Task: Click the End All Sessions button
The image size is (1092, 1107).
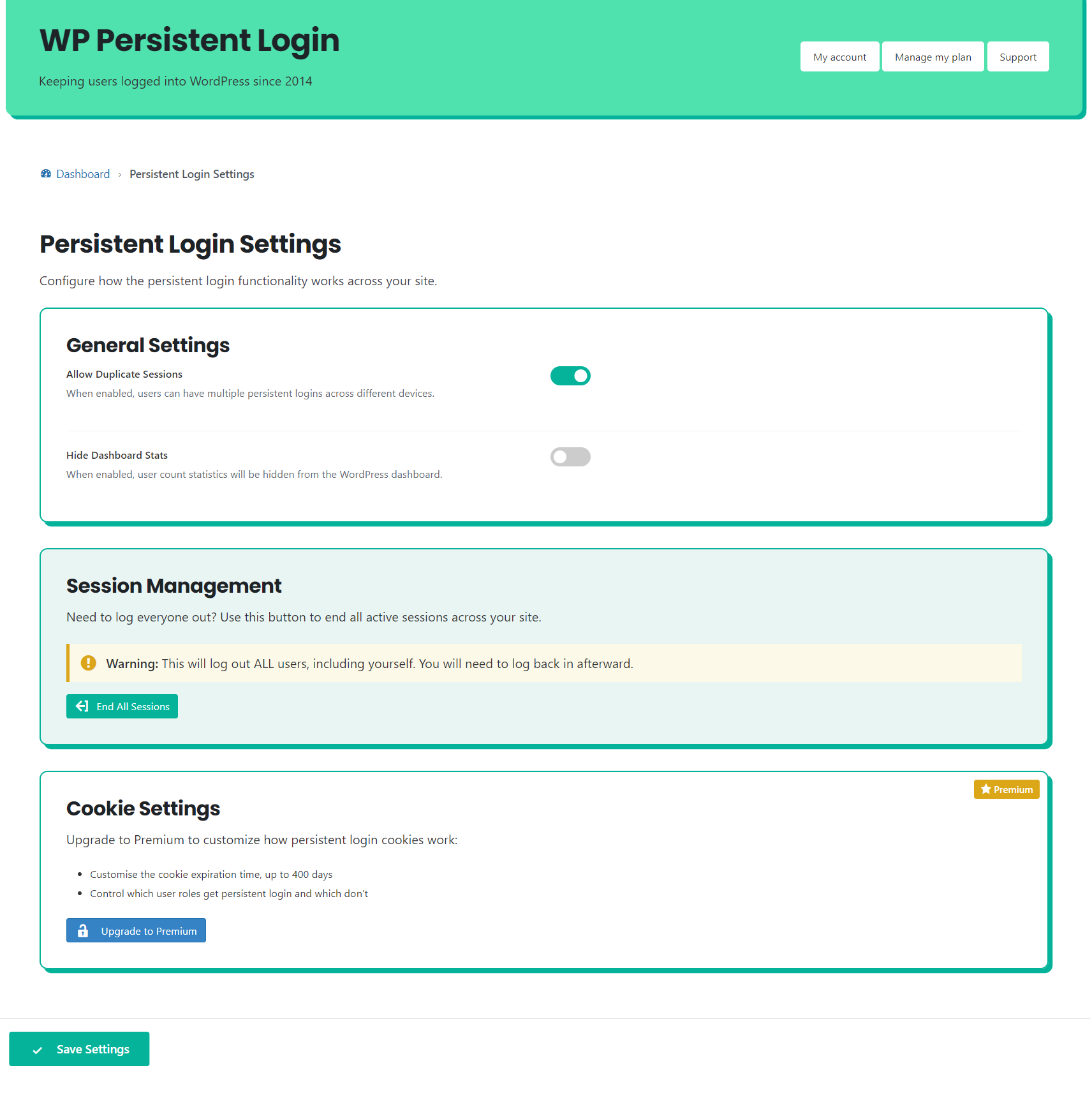Action: 122,706
